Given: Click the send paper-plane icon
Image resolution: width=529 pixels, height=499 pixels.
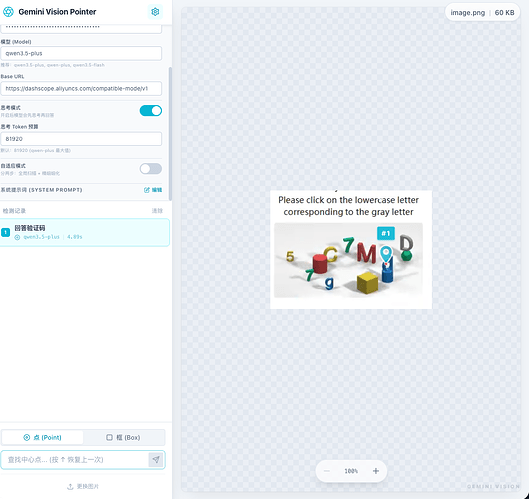Looking at the screenshot, I should pos(156,460).
